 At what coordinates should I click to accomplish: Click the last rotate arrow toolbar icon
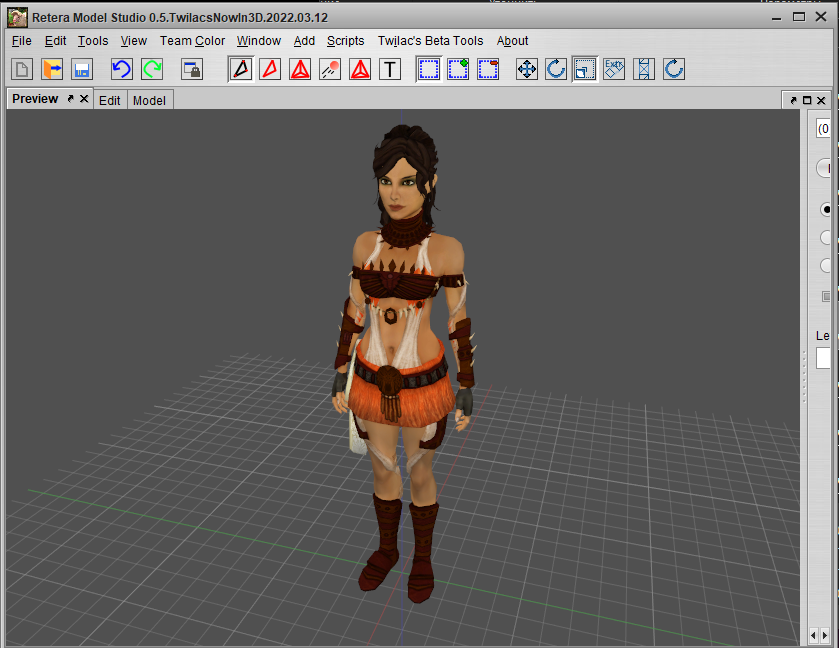click(x=674, y=70)
